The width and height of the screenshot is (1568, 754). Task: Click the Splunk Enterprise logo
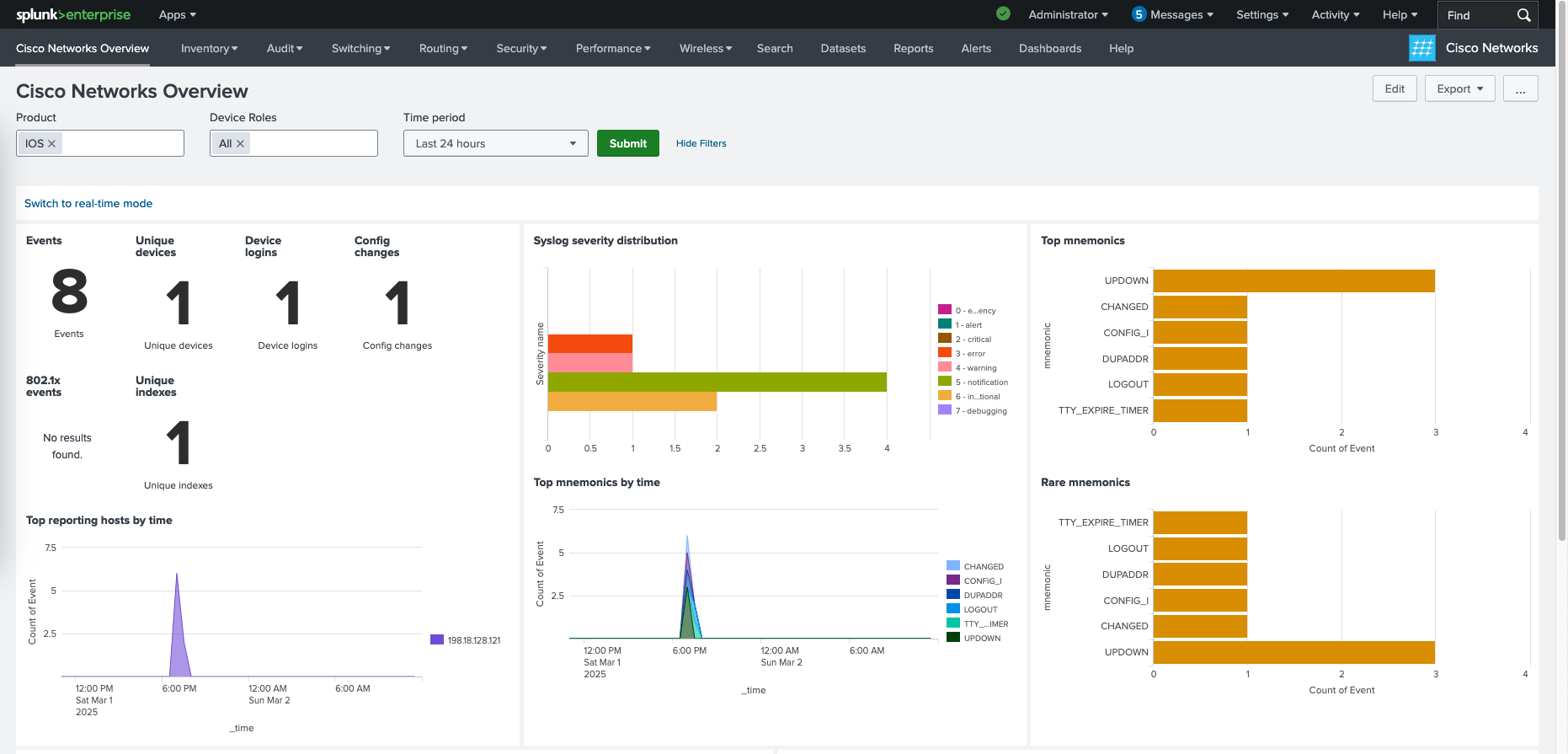click(73, 14)
